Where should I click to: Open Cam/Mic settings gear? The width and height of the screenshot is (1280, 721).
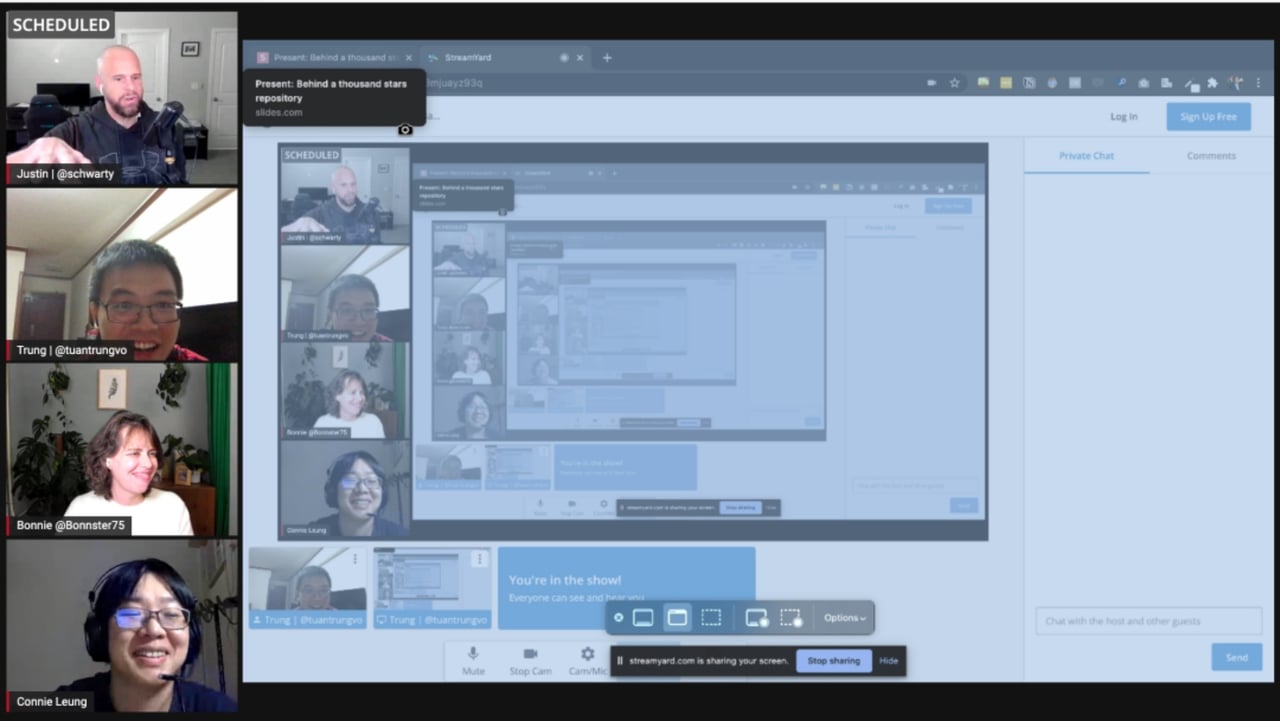(x=587, y=660)
